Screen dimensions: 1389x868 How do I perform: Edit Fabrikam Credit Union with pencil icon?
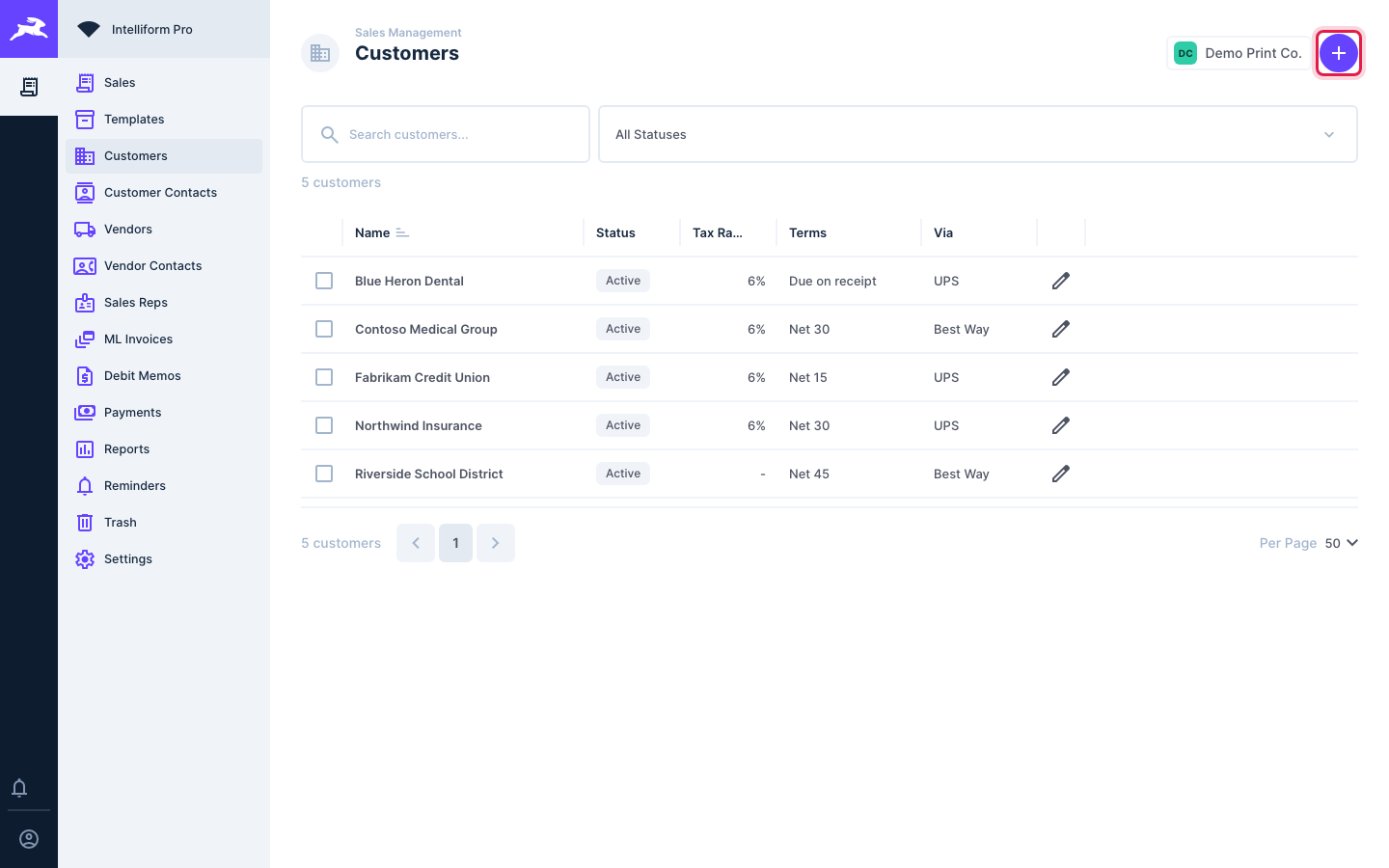pos(1061,377)
